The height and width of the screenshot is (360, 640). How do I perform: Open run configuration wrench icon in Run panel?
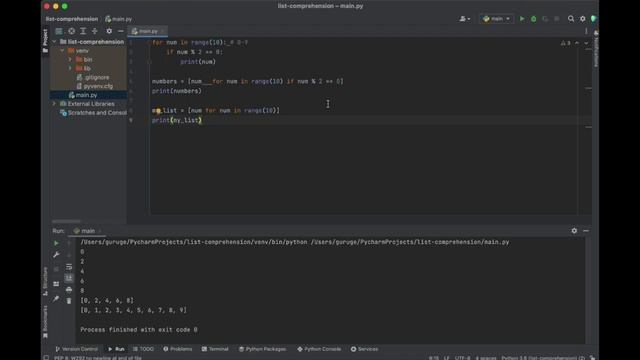(x=56, y=255)
